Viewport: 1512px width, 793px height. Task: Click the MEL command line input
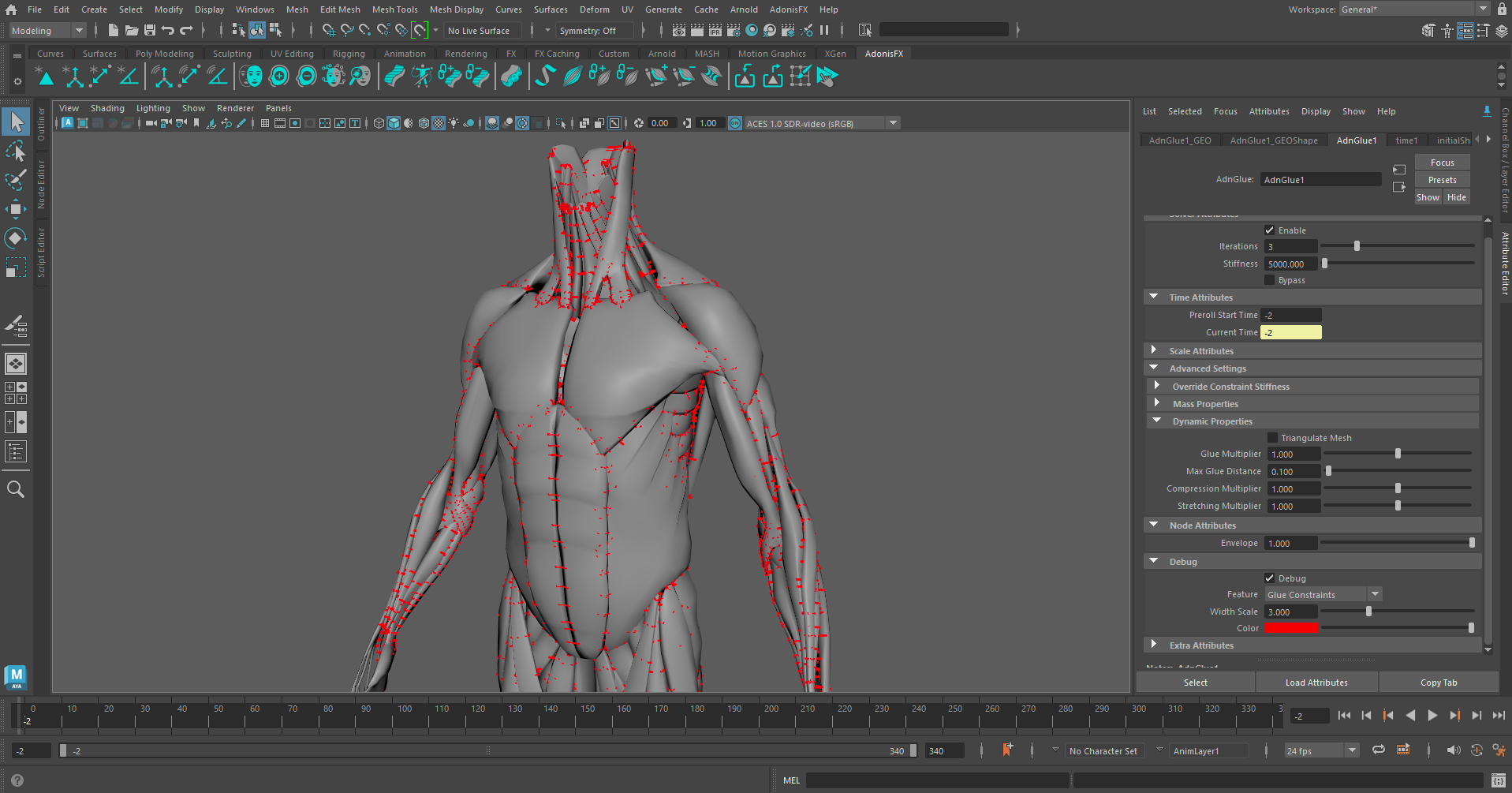pos(937,780)
